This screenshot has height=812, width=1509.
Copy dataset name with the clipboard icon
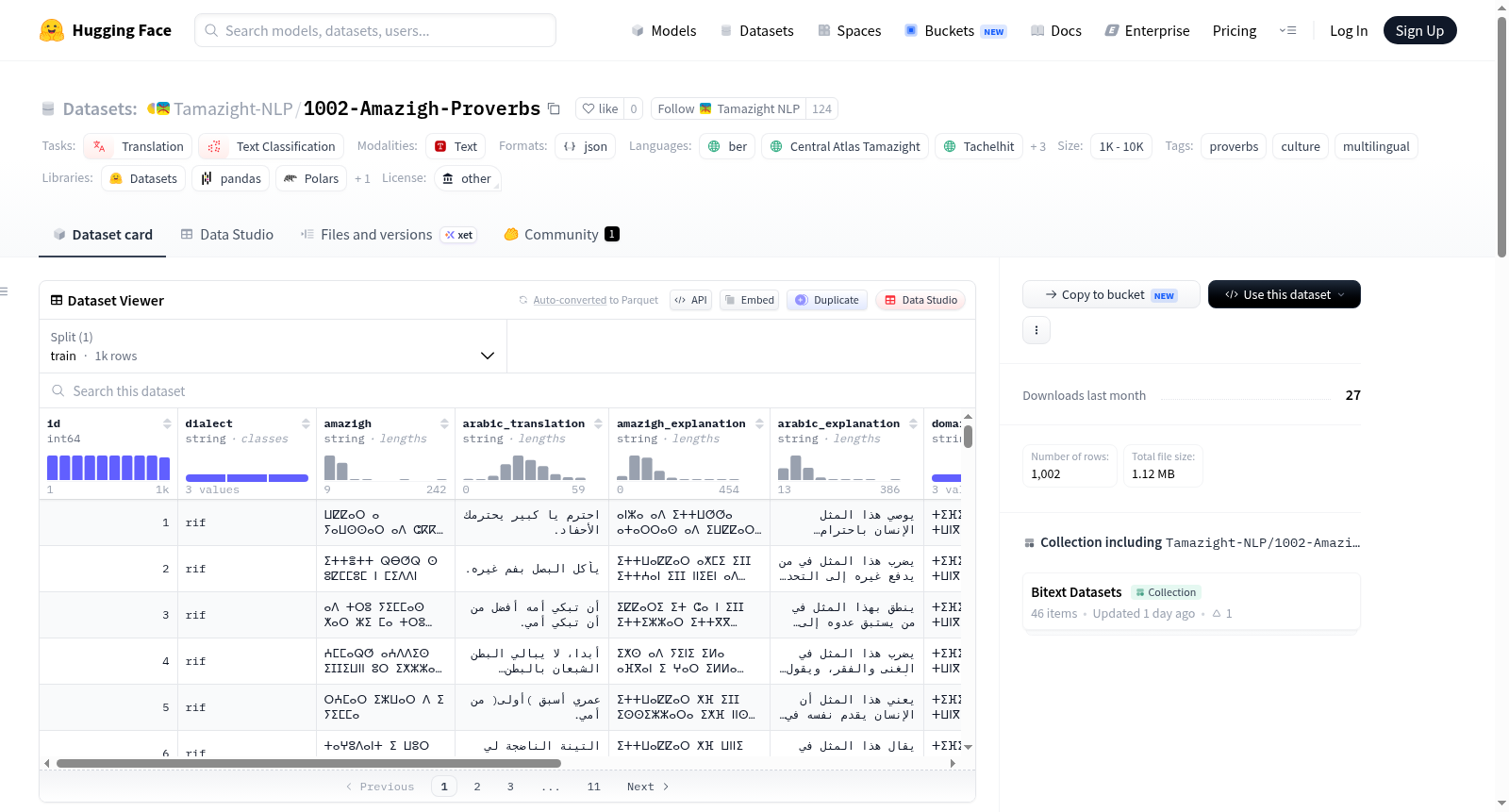pyautogui.click(x=555, y=109)
